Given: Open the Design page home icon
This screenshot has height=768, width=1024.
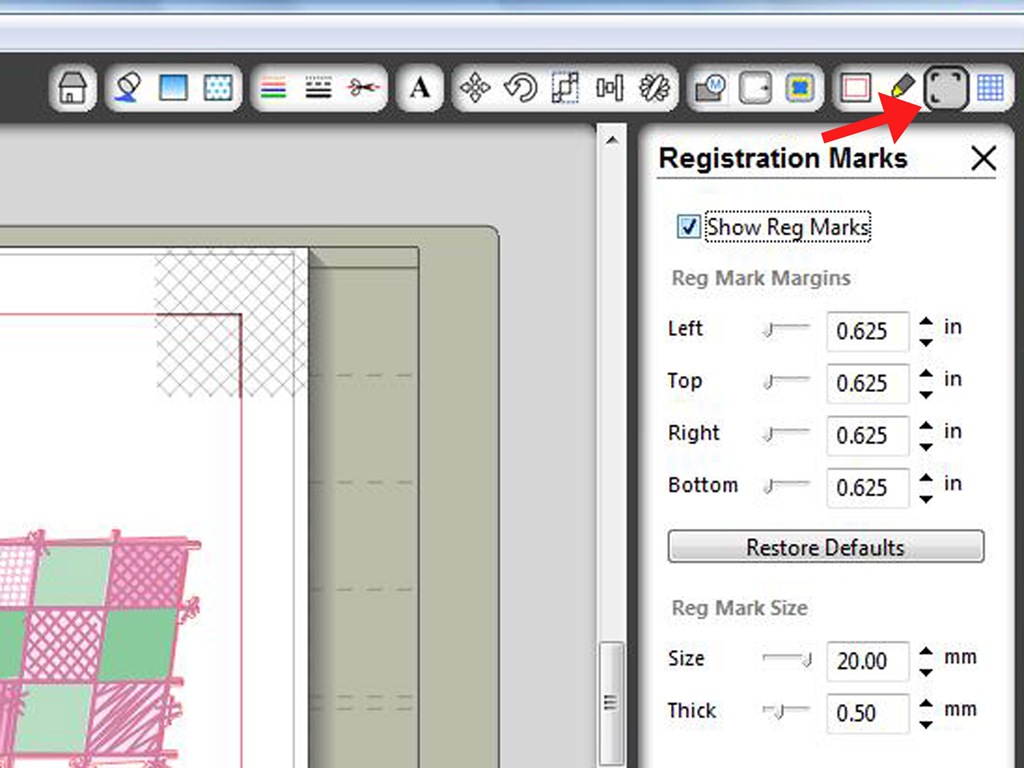Looking at the screenshot, I should [x=72, y=88].
